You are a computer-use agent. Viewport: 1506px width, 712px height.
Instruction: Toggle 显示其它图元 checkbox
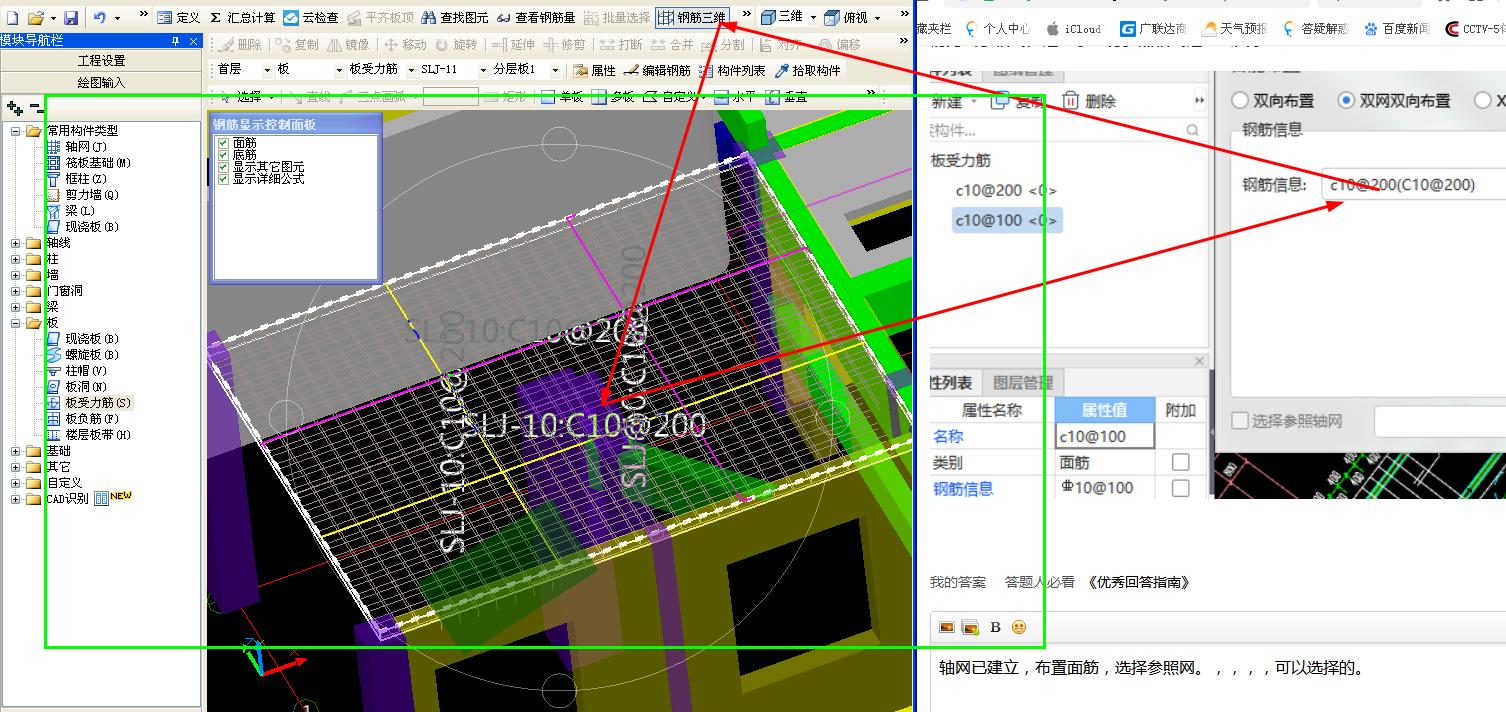224,167
